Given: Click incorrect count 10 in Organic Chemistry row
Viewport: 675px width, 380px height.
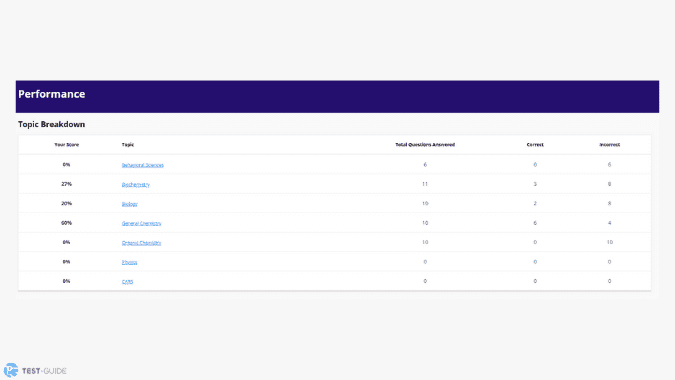Looking at the screenshot, I should click(x=610, y=242).
